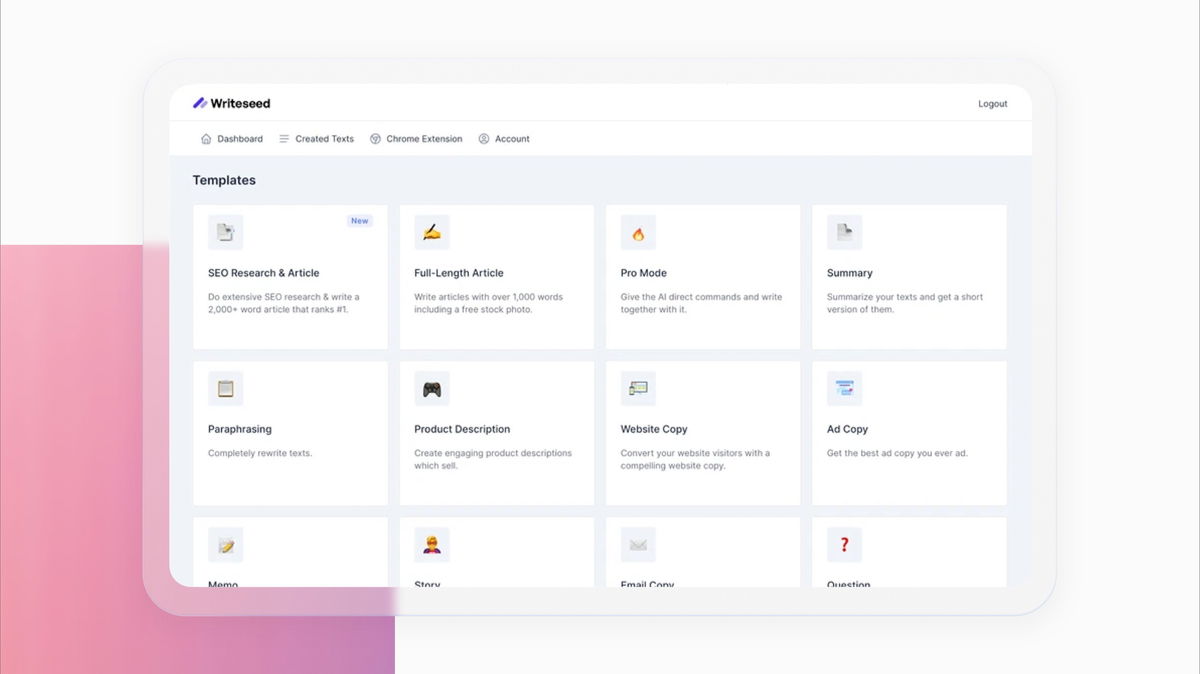Go to the Chrome Extension page
The image size is (1200, 674).
[x=416, y=138]
